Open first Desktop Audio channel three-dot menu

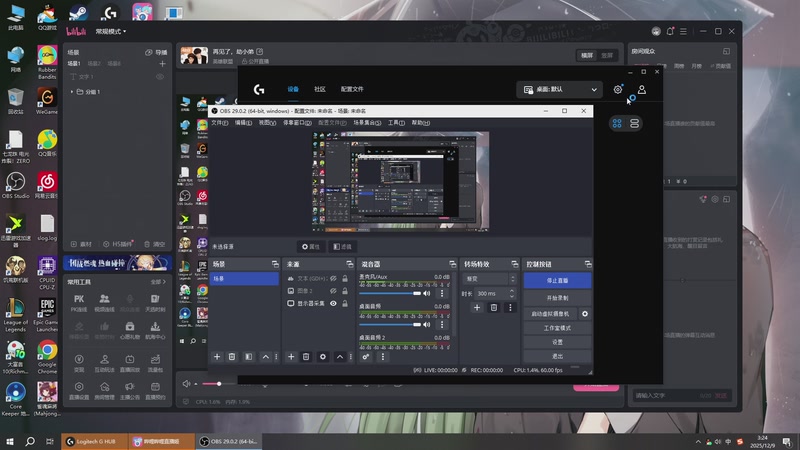coord(442,324)
